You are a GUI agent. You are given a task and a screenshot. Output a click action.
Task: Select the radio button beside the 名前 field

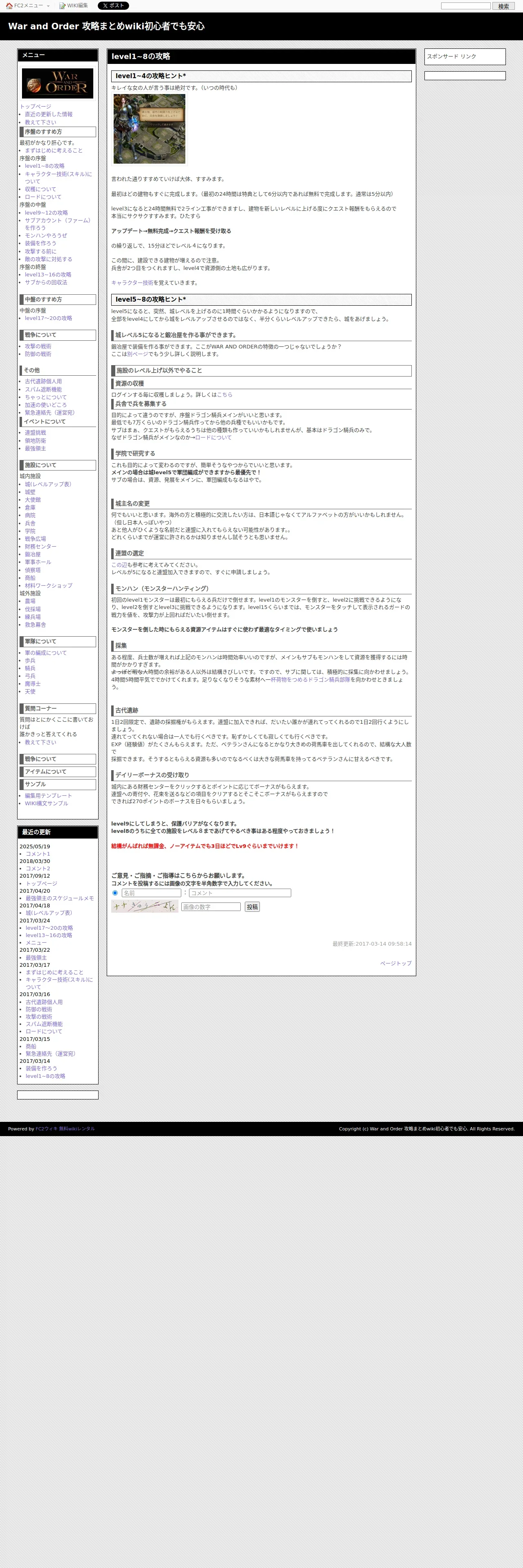pos(115,893)
